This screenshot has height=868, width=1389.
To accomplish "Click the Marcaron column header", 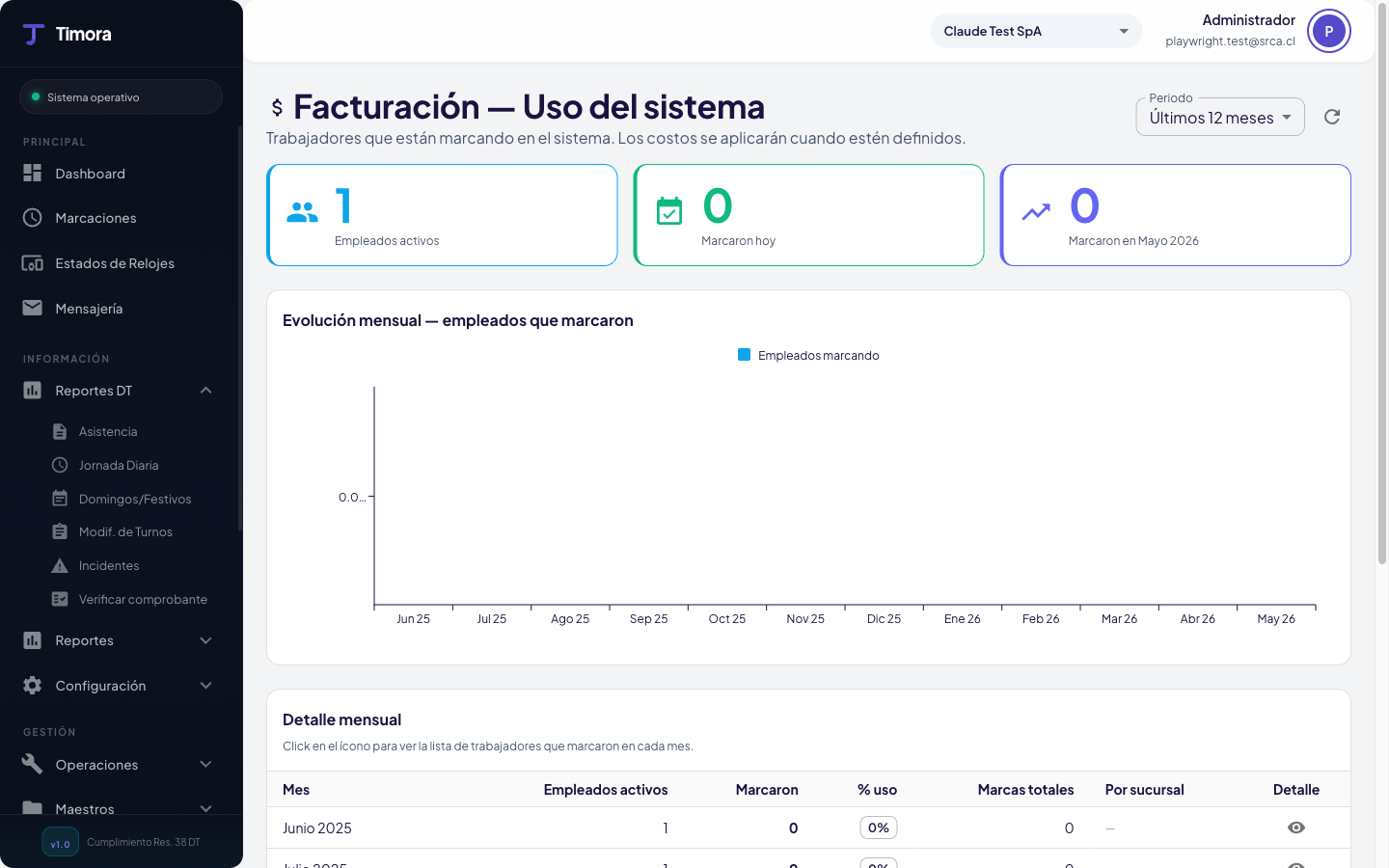I will pos(767,789).
